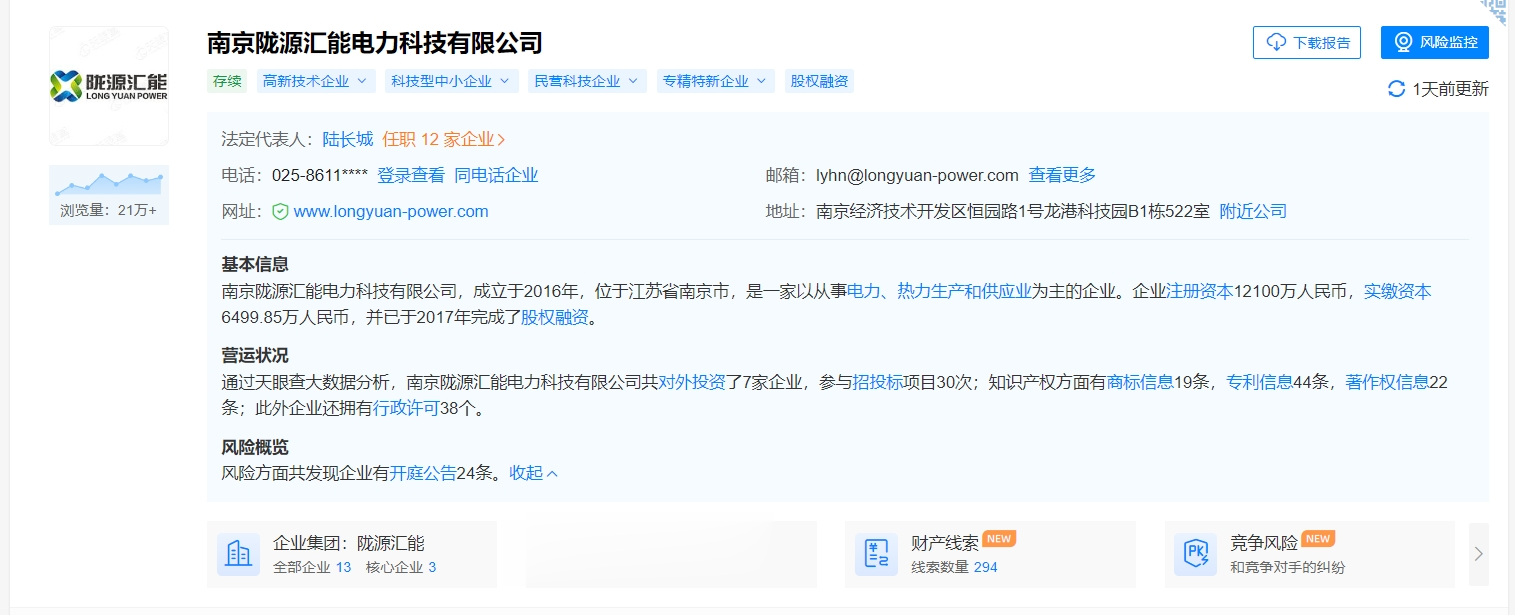Open 任职 12 家企业 link
Viewport: 1515px width, 615px height.
(x=444, y=140)
